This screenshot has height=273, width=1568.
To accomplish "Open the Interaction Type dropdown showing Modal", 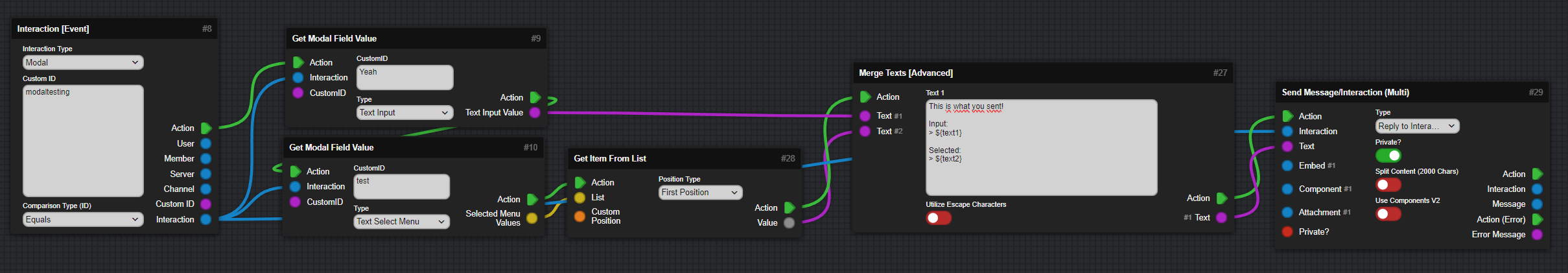I will click(x=82, y=63).
